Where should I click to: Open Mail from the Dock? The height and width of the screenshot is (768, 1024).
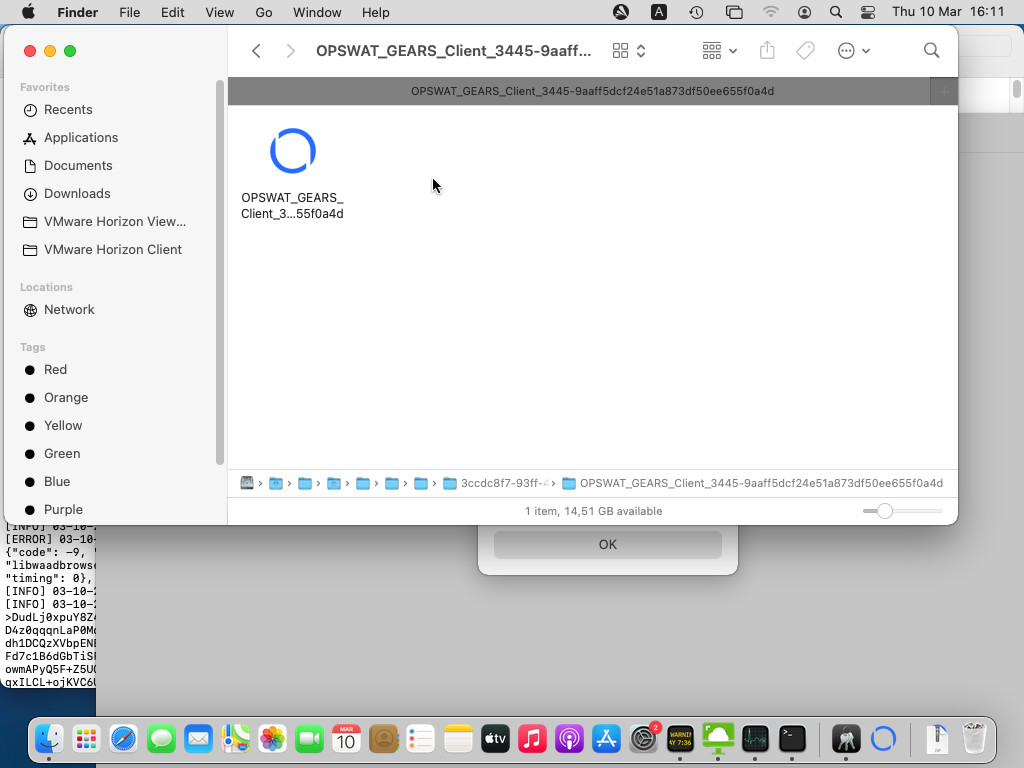198,739
